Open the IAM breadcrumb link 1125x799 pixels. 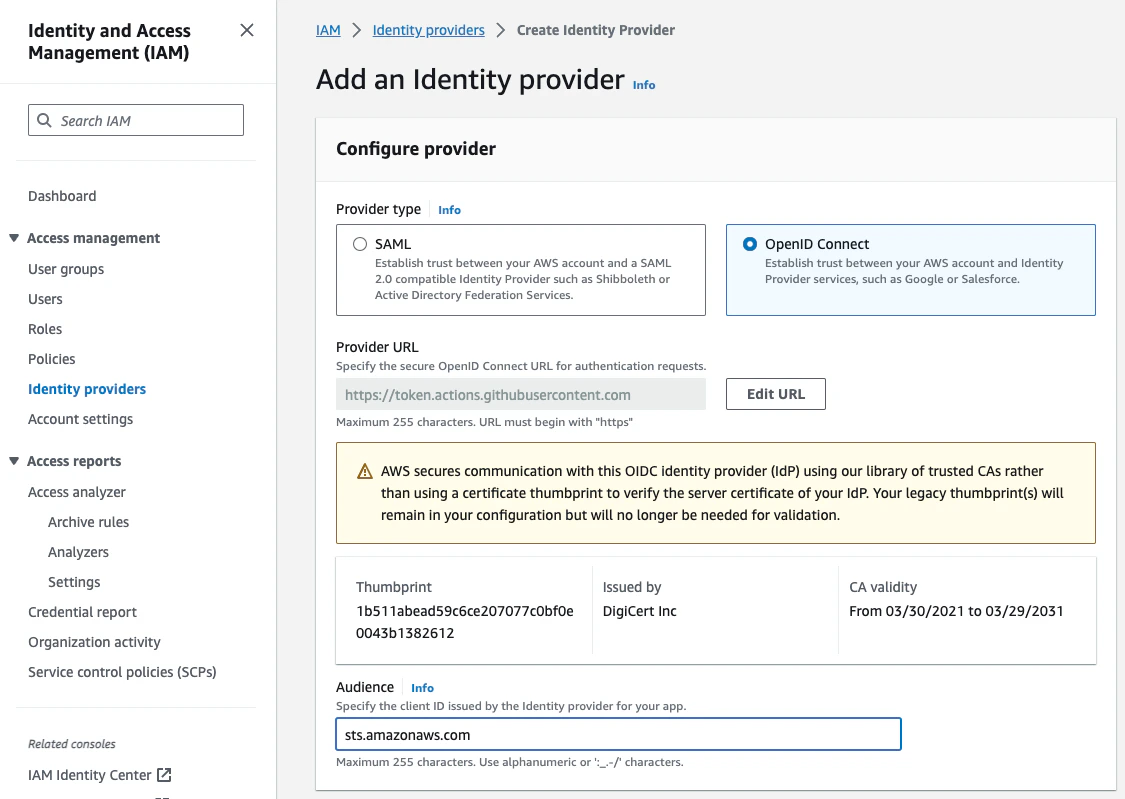coord(328,30)
